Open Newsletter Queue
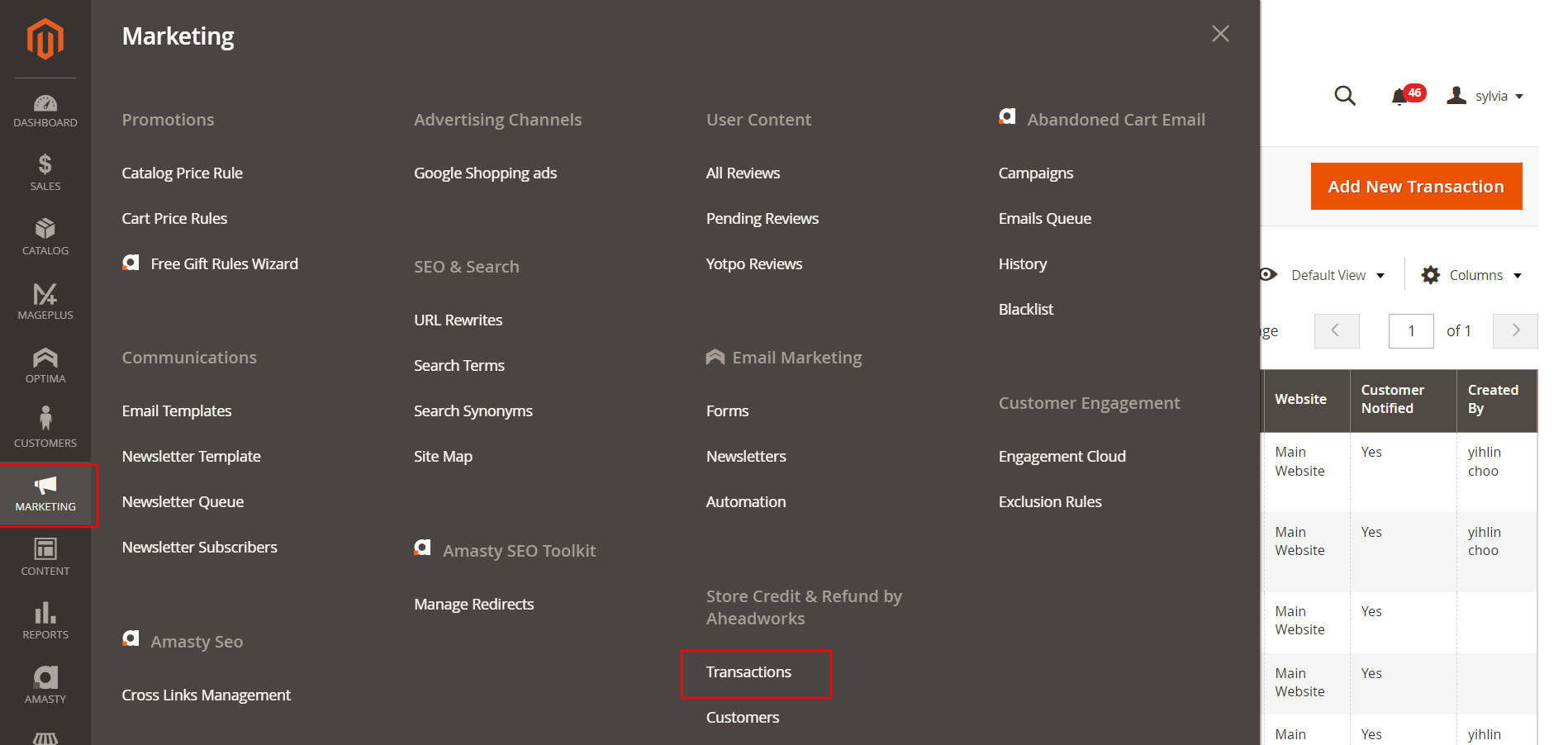Viewport: 1568px width, 745px height. tap(183, 502)
